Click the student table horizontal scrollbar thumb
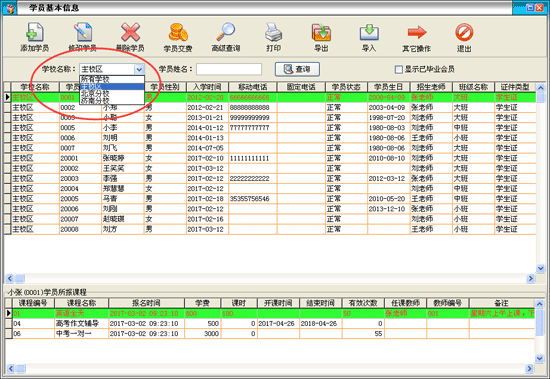The height and width of the screenshot is (379, 550). 20,278
